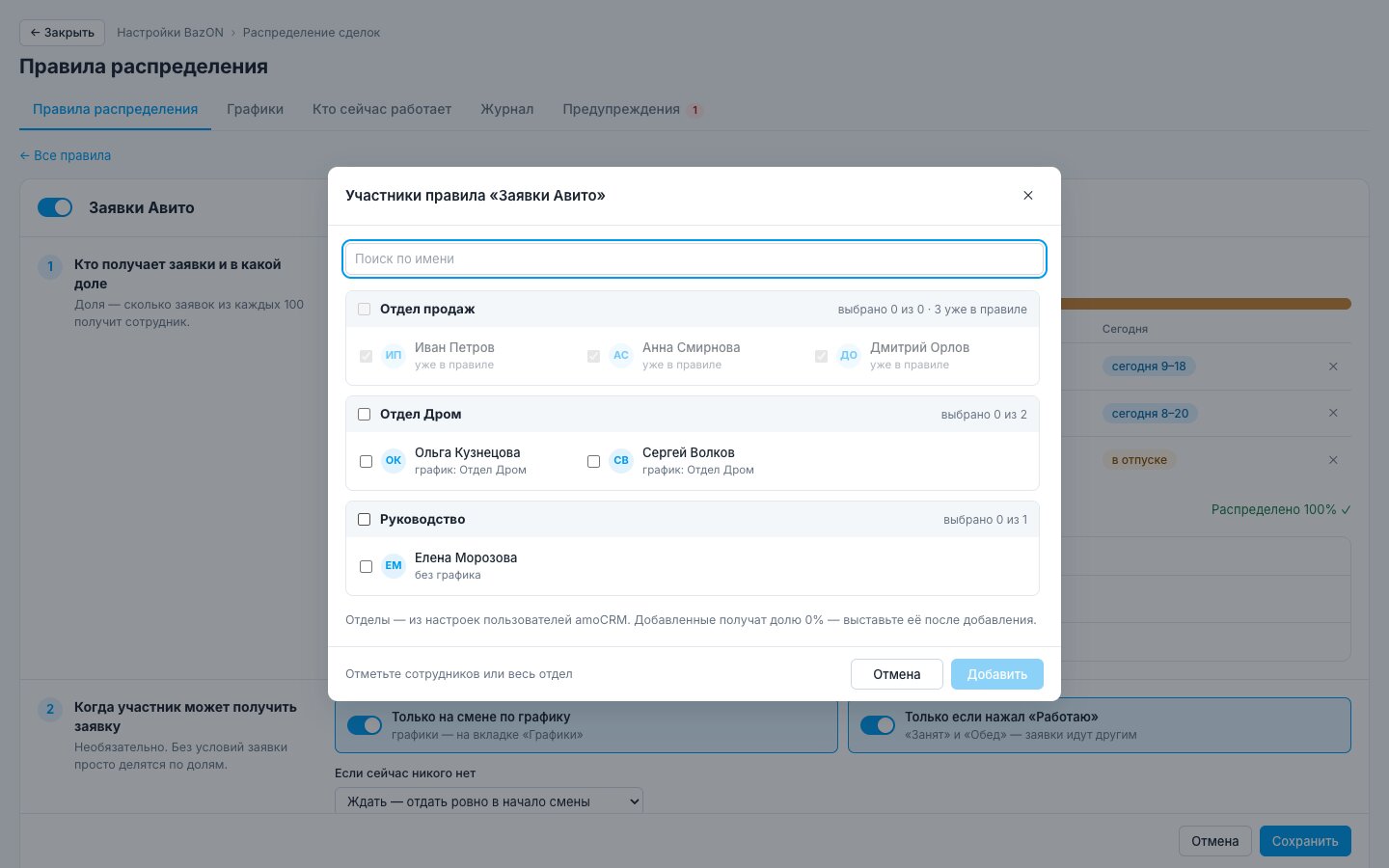The width and height of the screenshot is (1389, 868).
Task: Check Сергей Волков's checkbox
Action: [x=594, y=461]
